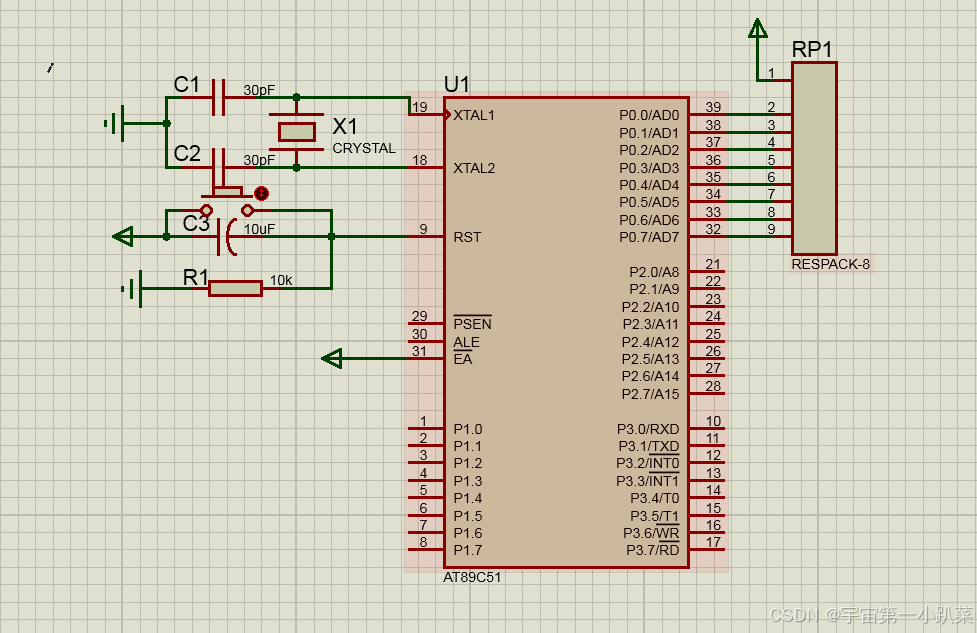Image resolution: width=977 pixels, height=633 pixels.
Task: Click the power arrow terminal above RP1
Action: click(758, 28)
